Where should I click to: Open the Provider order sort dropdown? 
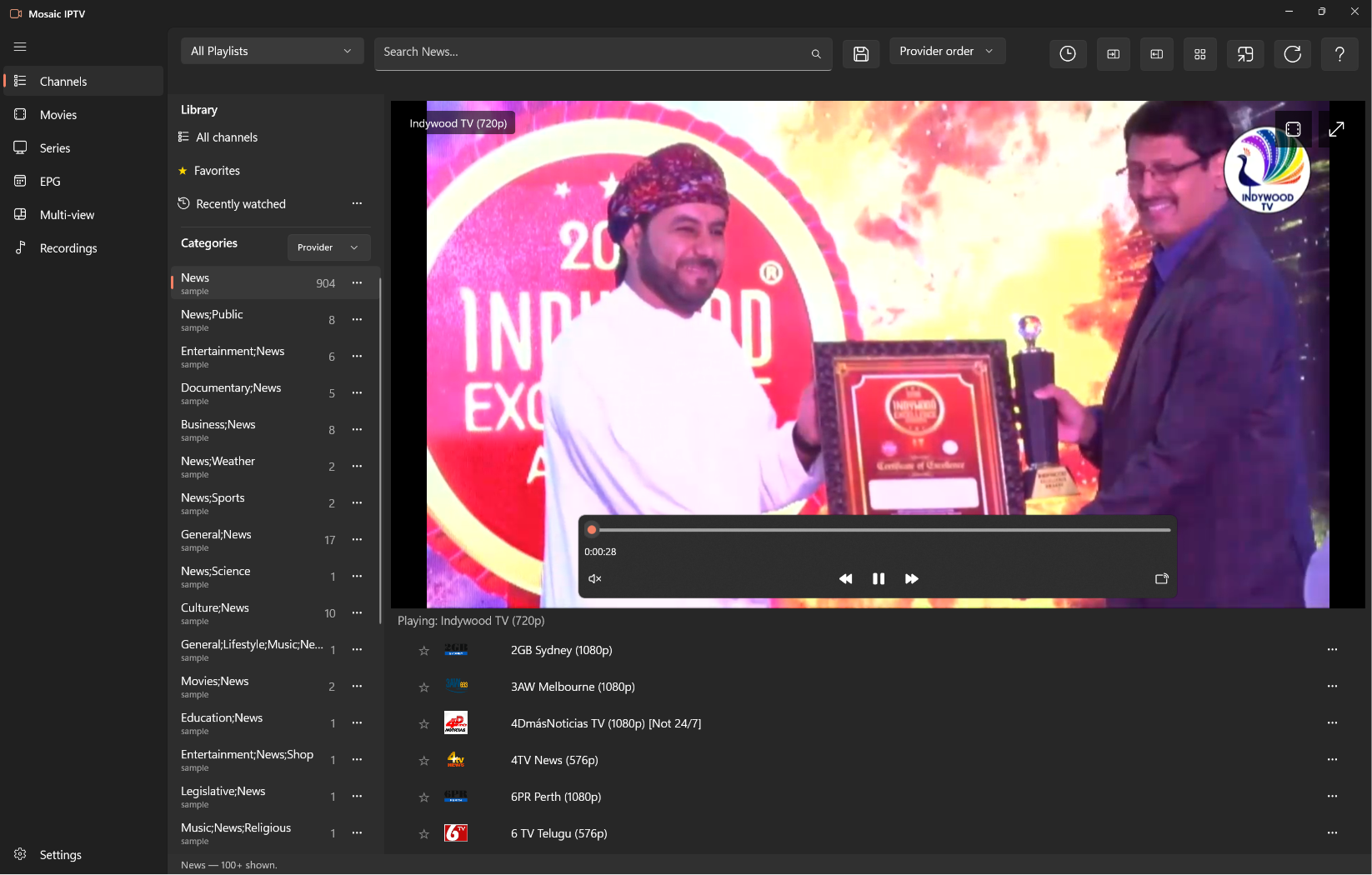tap(947, 51)
